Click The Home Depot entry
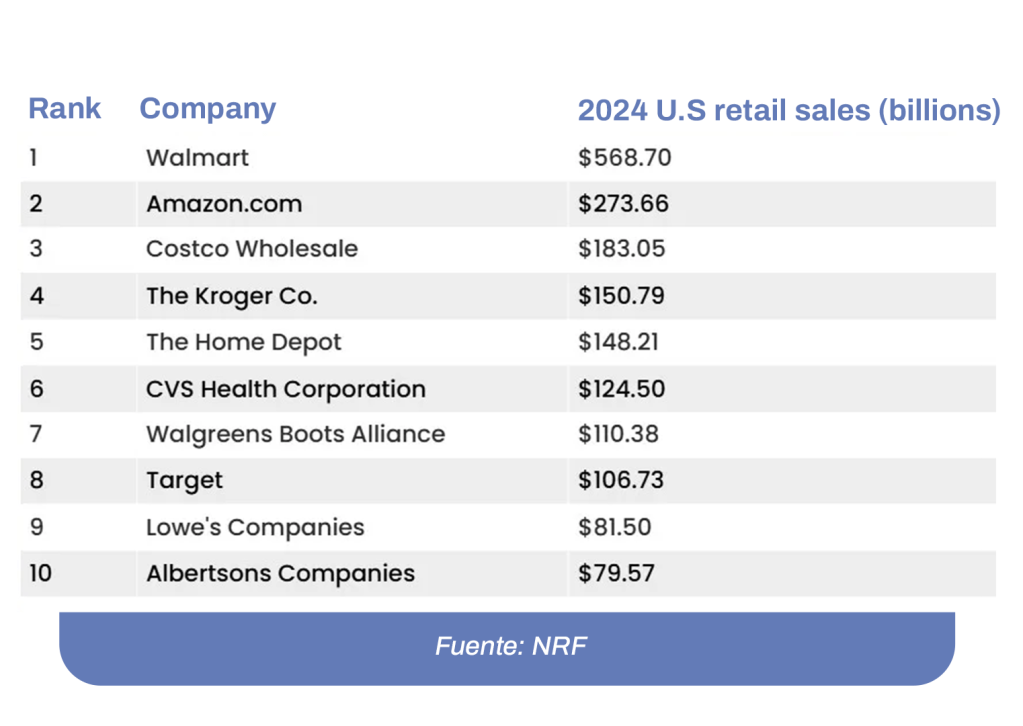The height and width of the screenshot is (726, 1023). pyautogui.click(x=244, y=342)
